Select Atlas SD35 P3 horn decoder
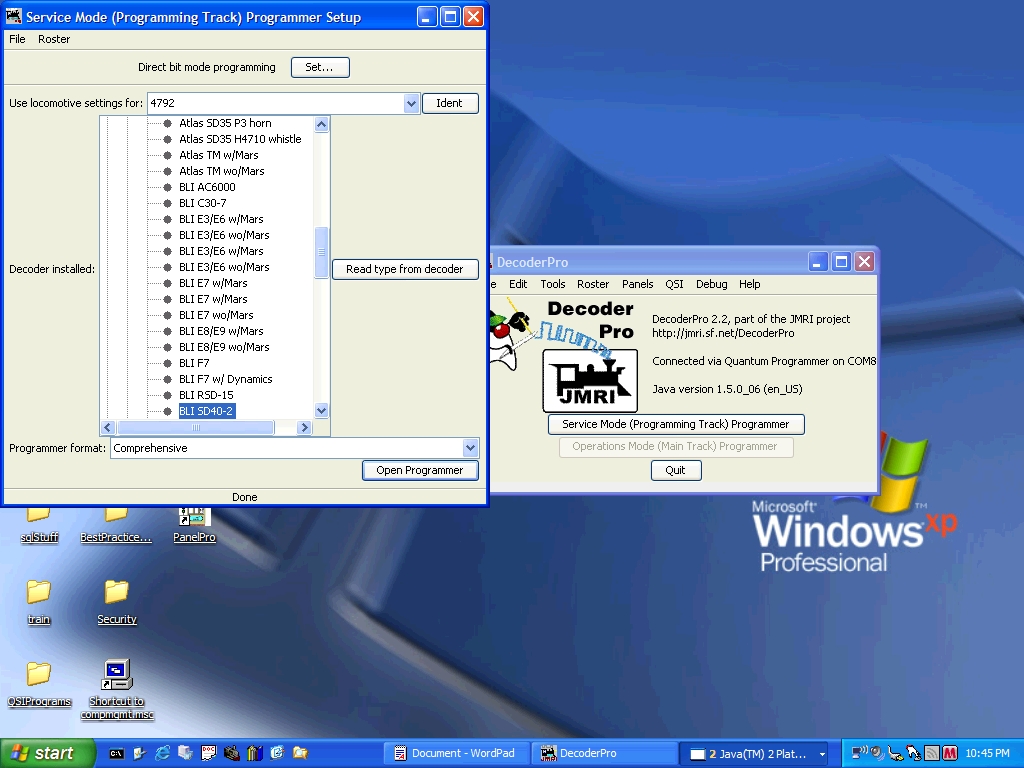1024x768 pixels. [225, 123]
